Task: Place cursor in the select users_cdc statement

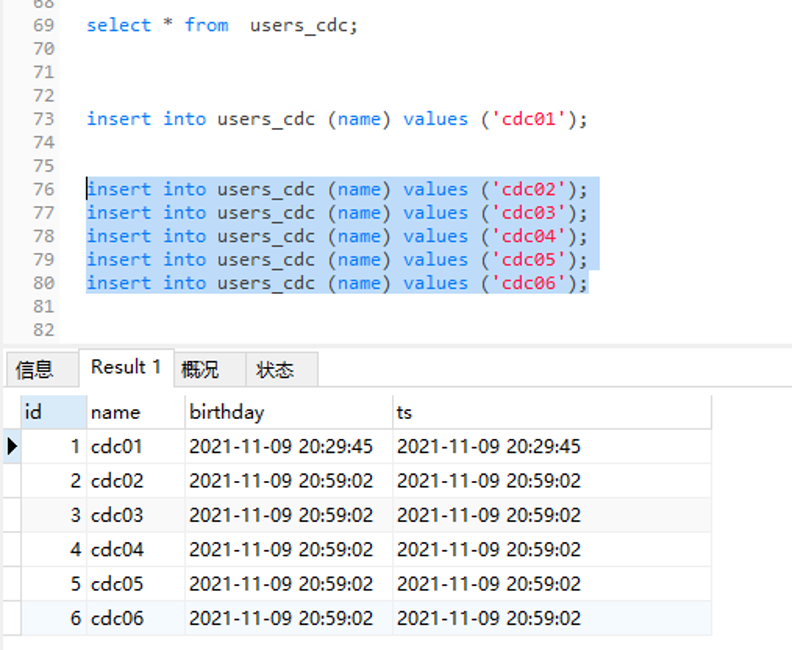Action: [x=222, y=25]
